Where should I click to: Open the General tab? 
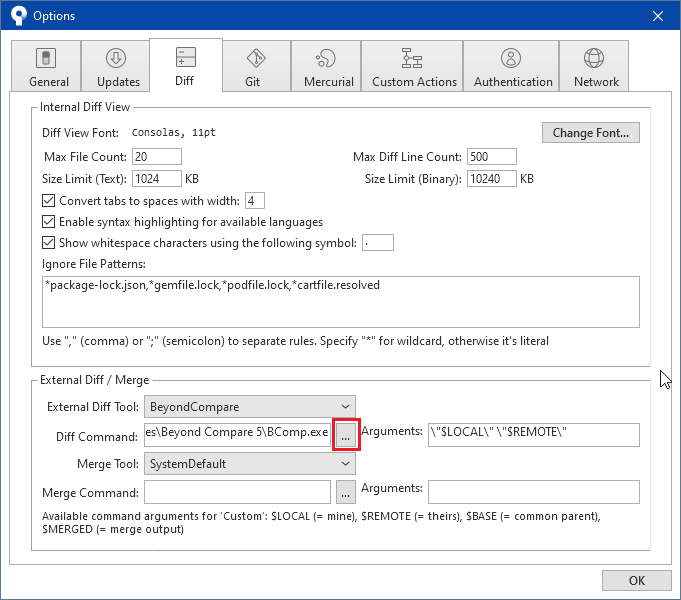(x=46, y=66)
